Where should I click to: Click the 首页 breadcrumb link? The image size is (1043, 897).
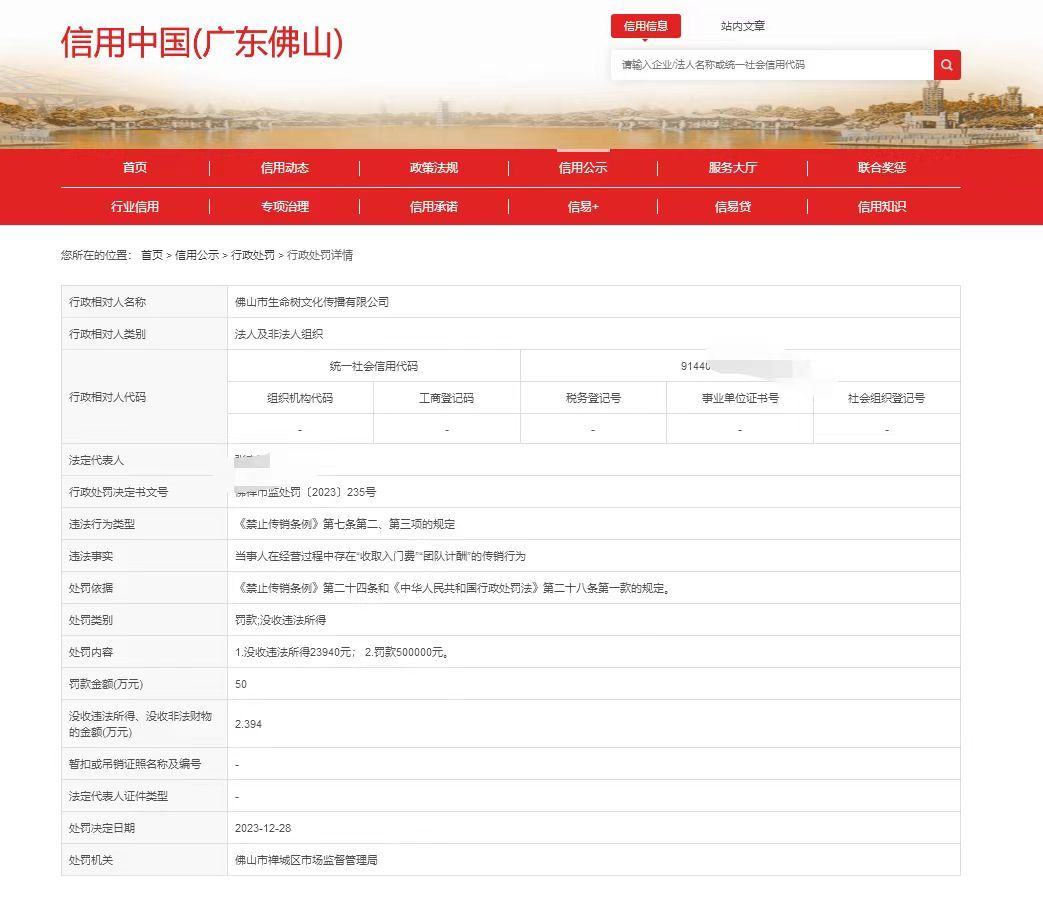(151, 256)
